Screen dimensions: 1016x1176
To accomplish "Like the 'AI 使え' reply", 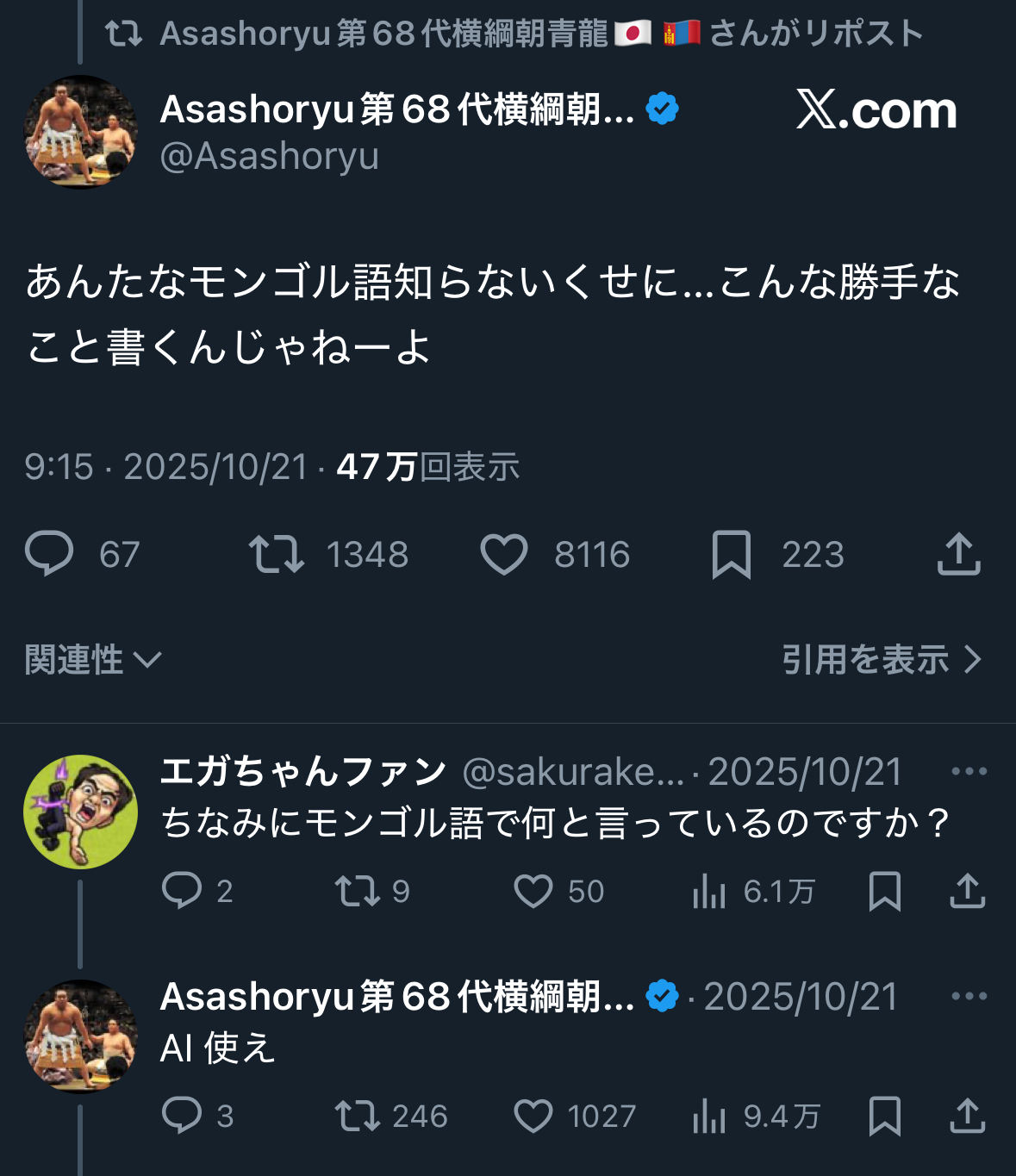I will (533, 1116).
